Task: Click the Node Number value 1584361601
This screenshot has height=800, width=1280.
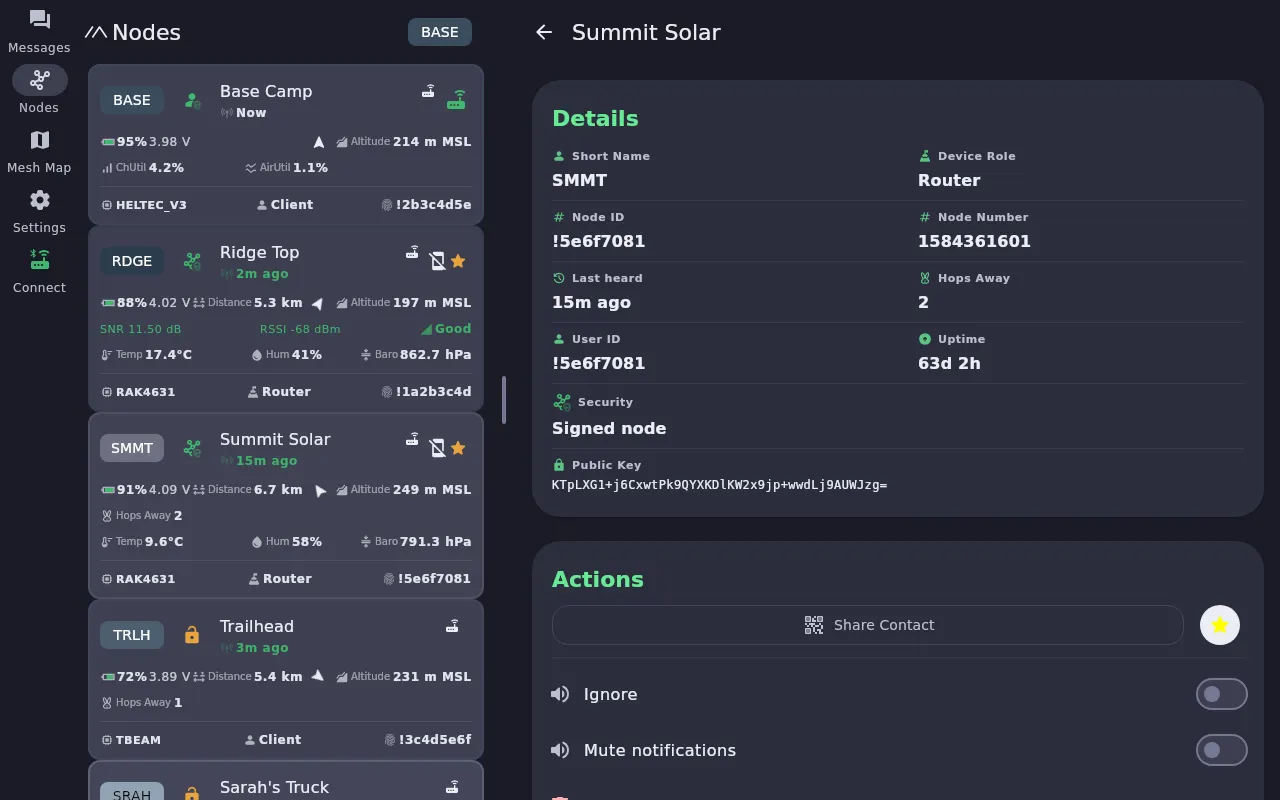Action: point(974,241)
